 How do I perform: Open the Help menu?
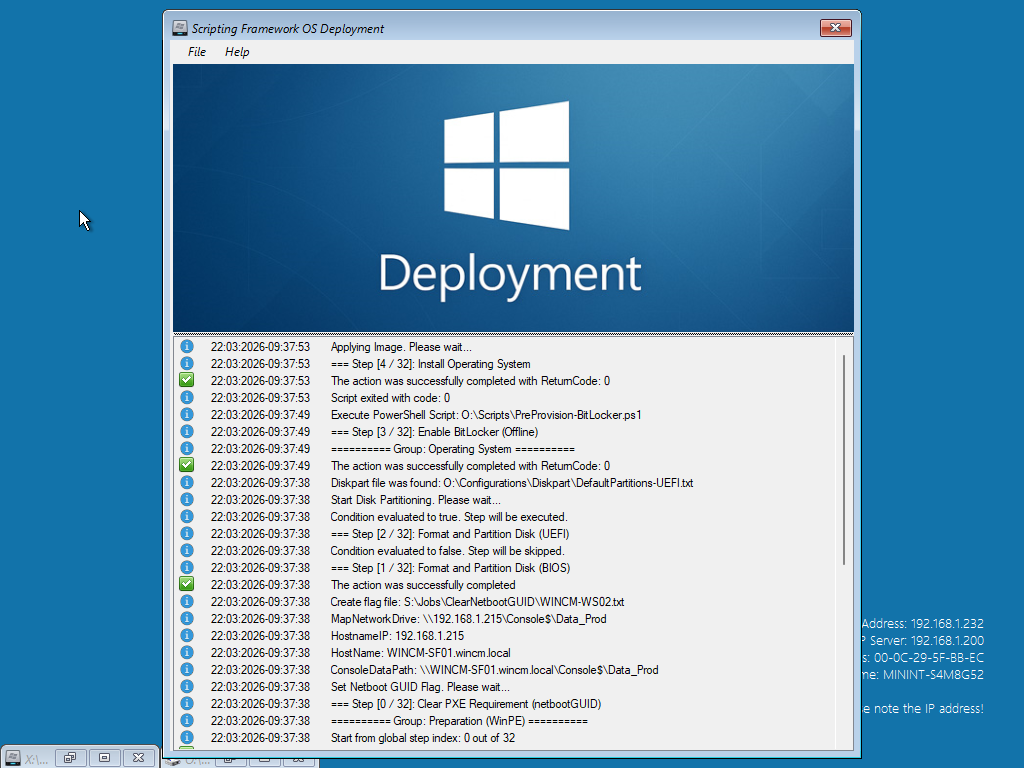coord(237,52)
